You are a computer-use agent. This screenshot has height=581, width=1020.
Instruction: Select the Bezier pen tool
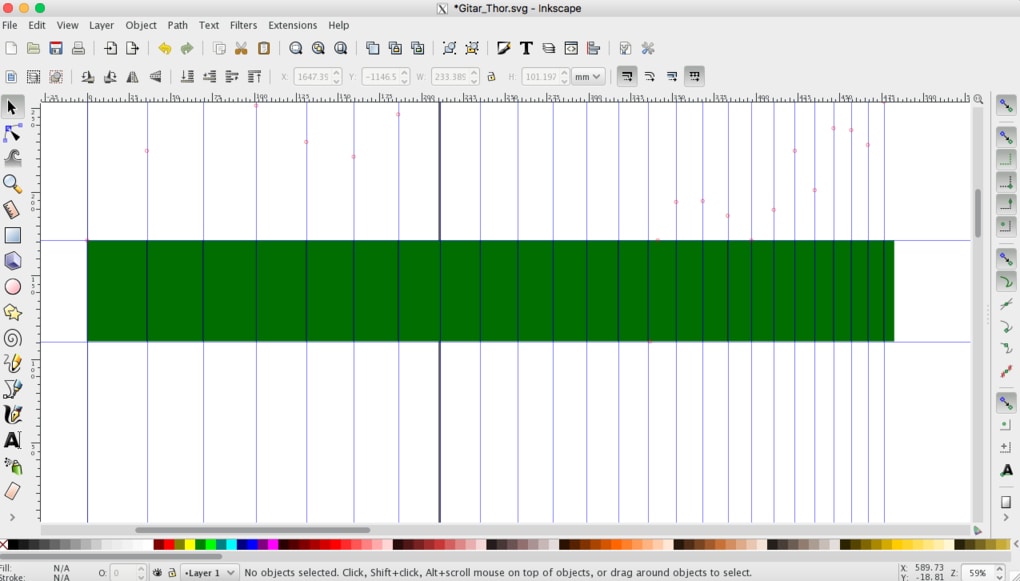coord(12,389)
